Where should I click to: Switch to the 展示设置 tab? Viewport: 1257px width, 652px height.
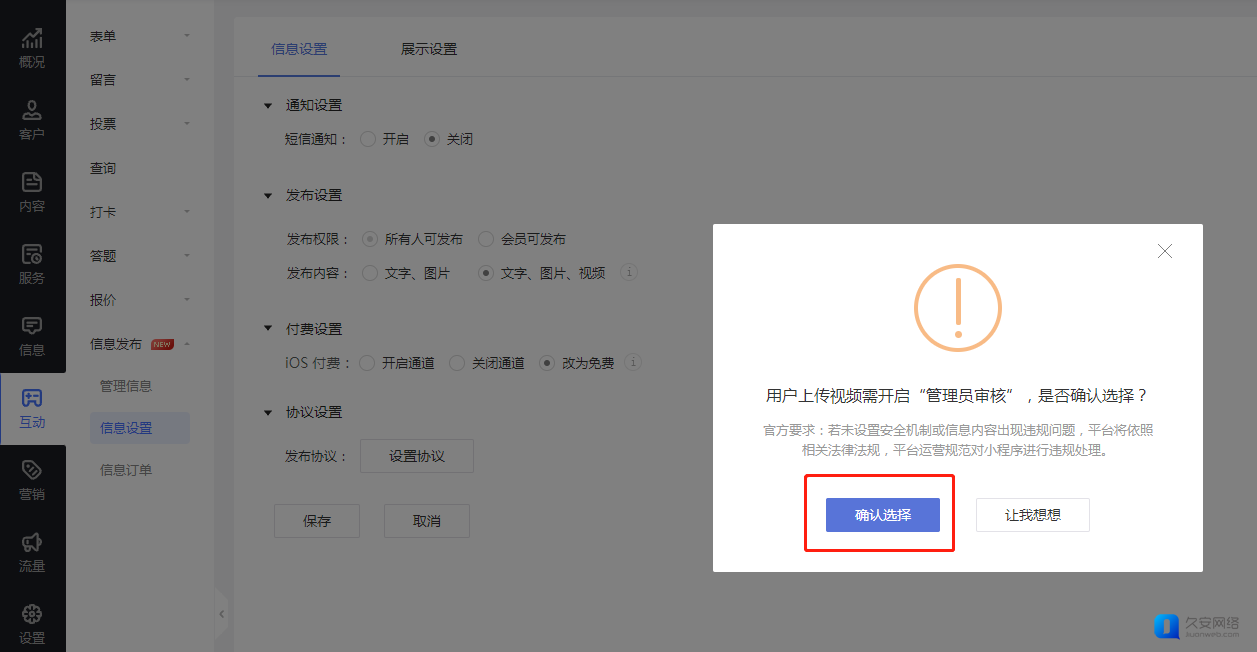click(x=429, y=49)
